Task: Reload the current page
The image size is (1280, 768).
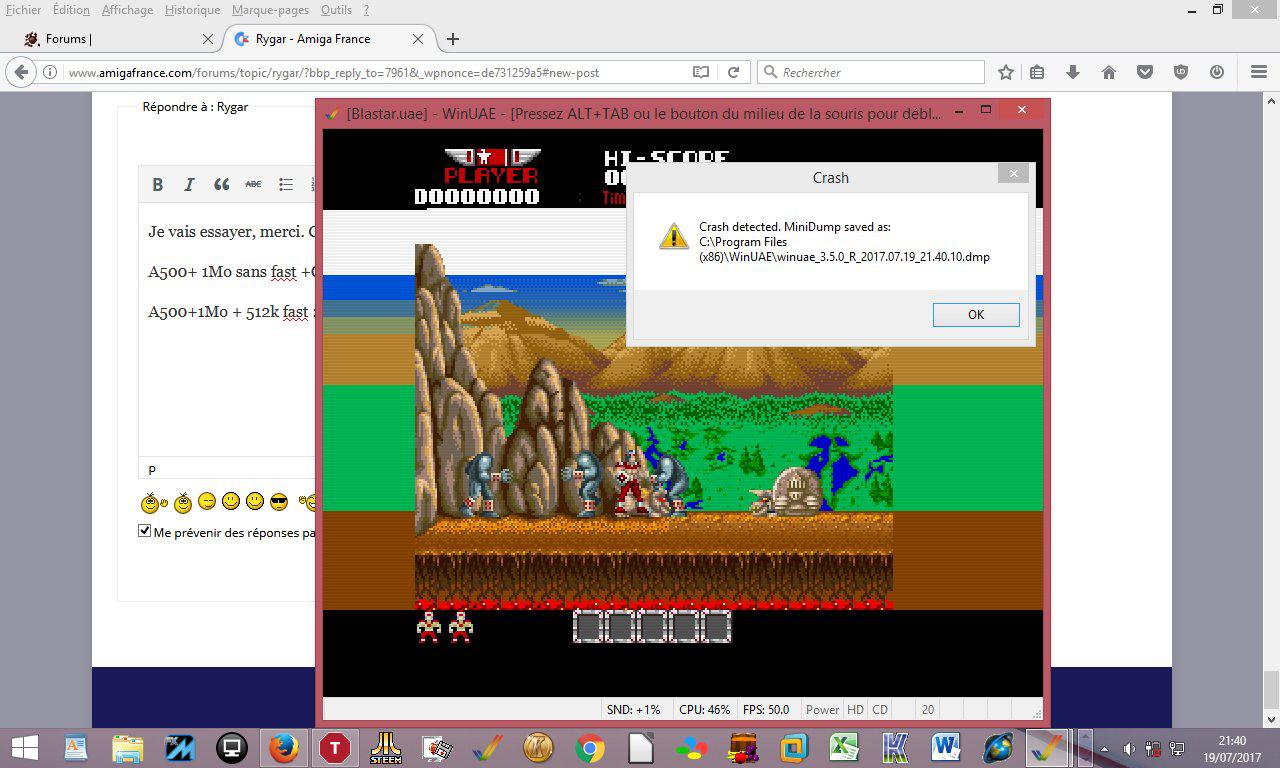Action: pyautogui.click(x=733, y=72)
